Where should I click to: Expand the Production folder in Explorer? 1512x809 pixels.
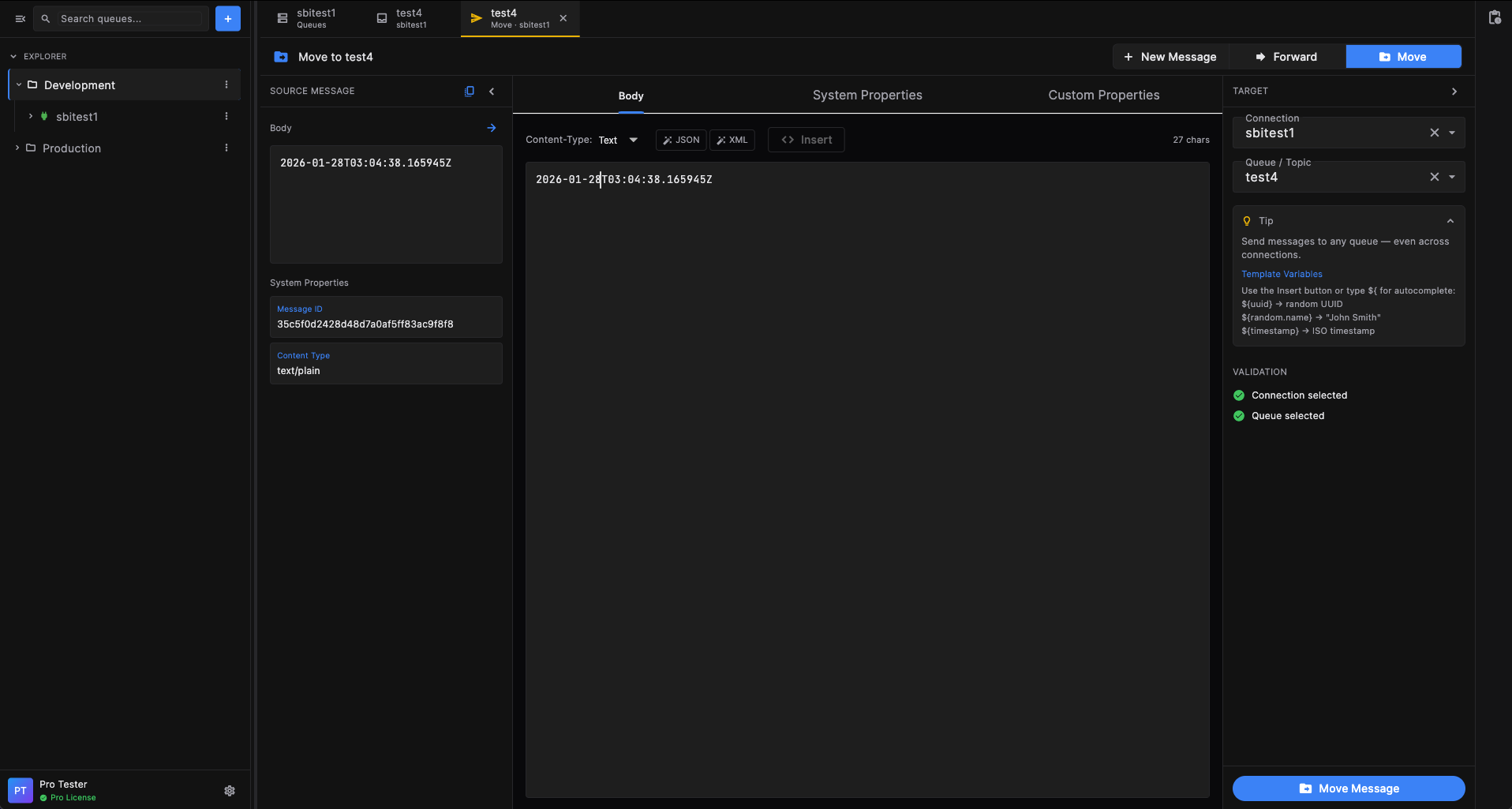17,148
